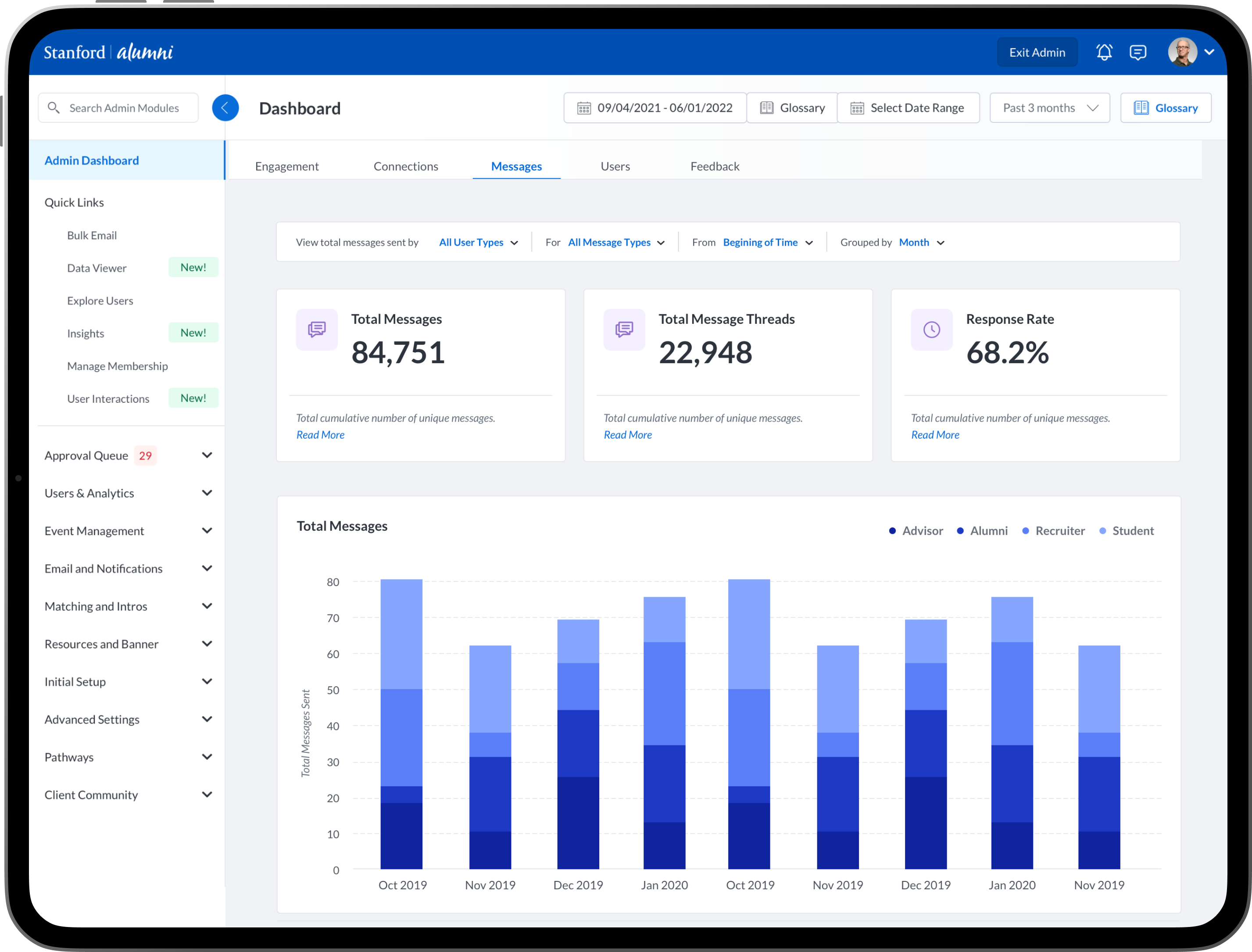Click the Alumni legend color dot
This screenshot has height=952, width=1252.
(960, 531)
